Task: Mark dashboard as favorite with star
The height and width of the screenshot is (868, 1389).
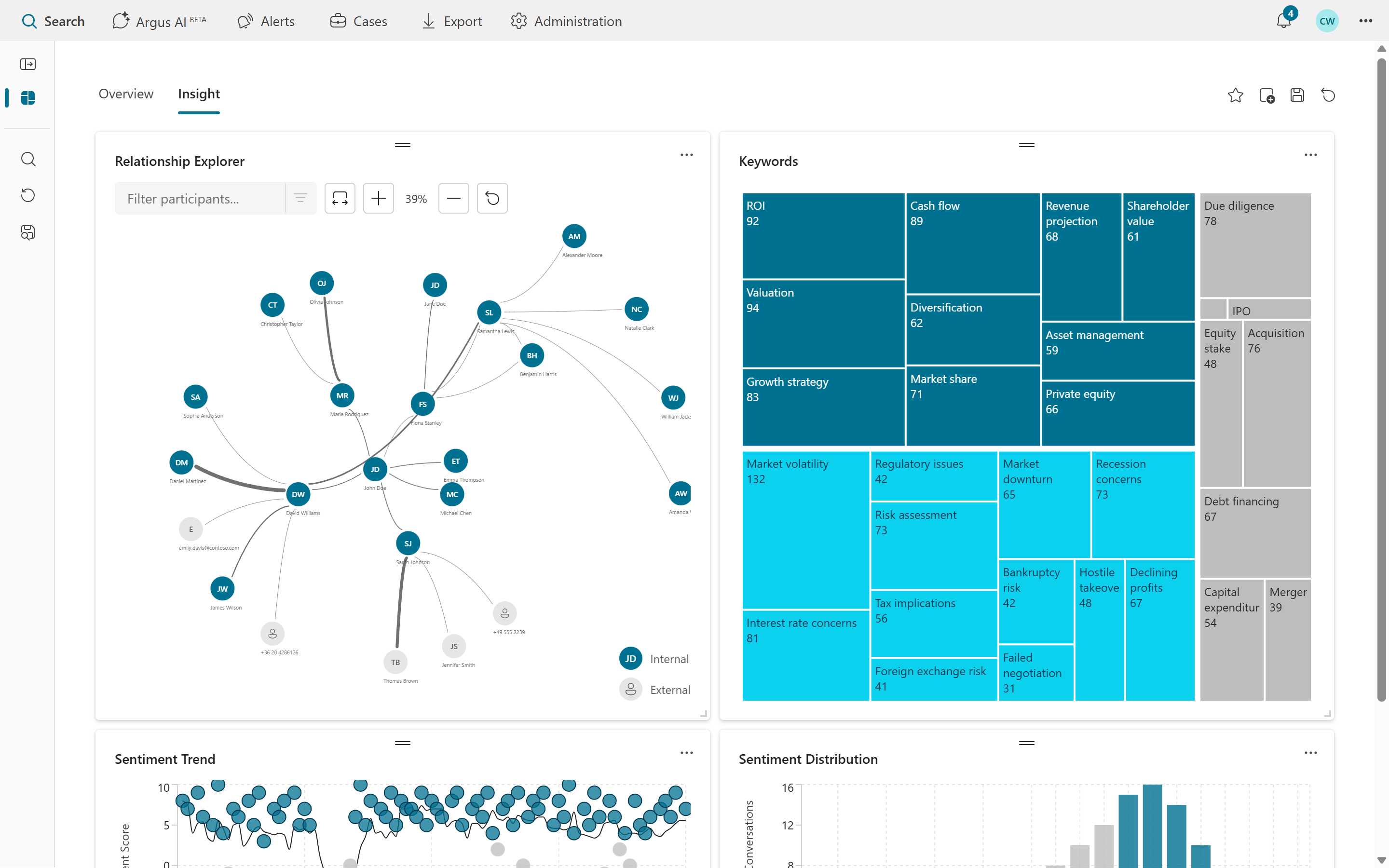Action: pos(1235,95)
